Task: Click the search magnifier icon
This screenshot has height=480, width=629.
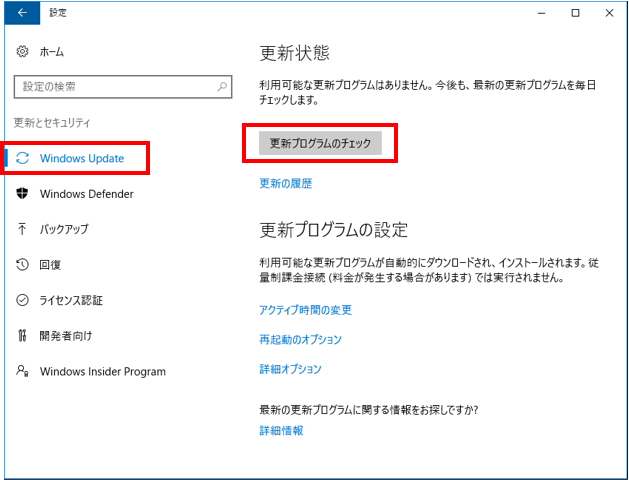Action: click(222, 87)
